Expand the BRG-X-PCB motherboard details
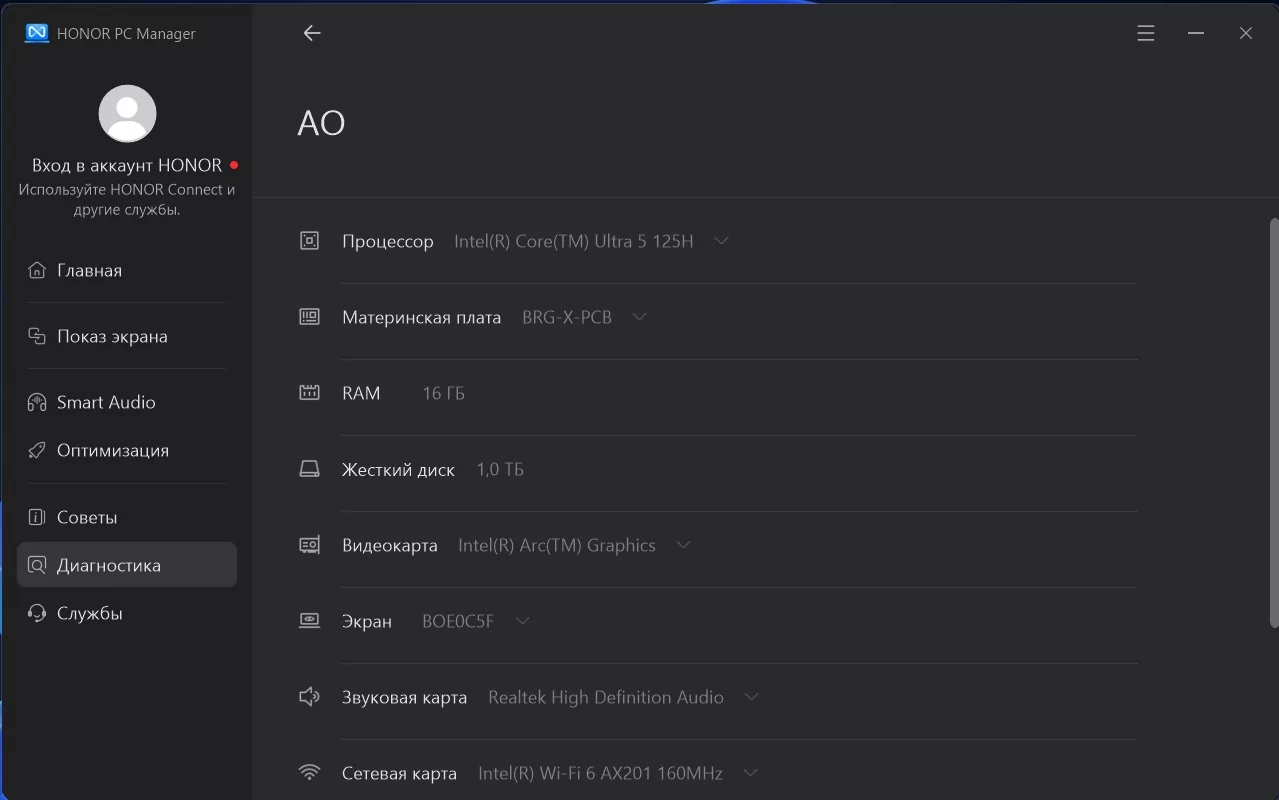Screen dimensions: 1279x800 (640, 317)
